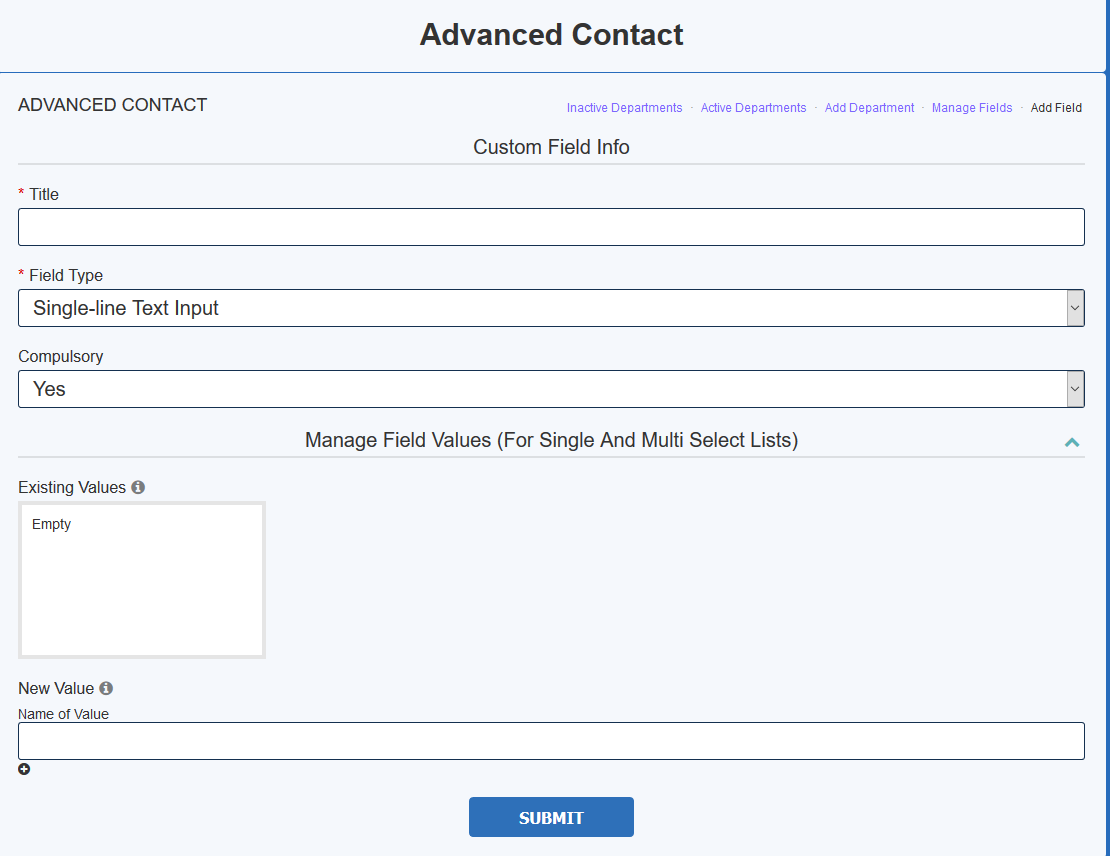The width and height of the screenshot is (1110, 856).
Task: Click the Existing Values list box
Action: [x=142, y=580]
